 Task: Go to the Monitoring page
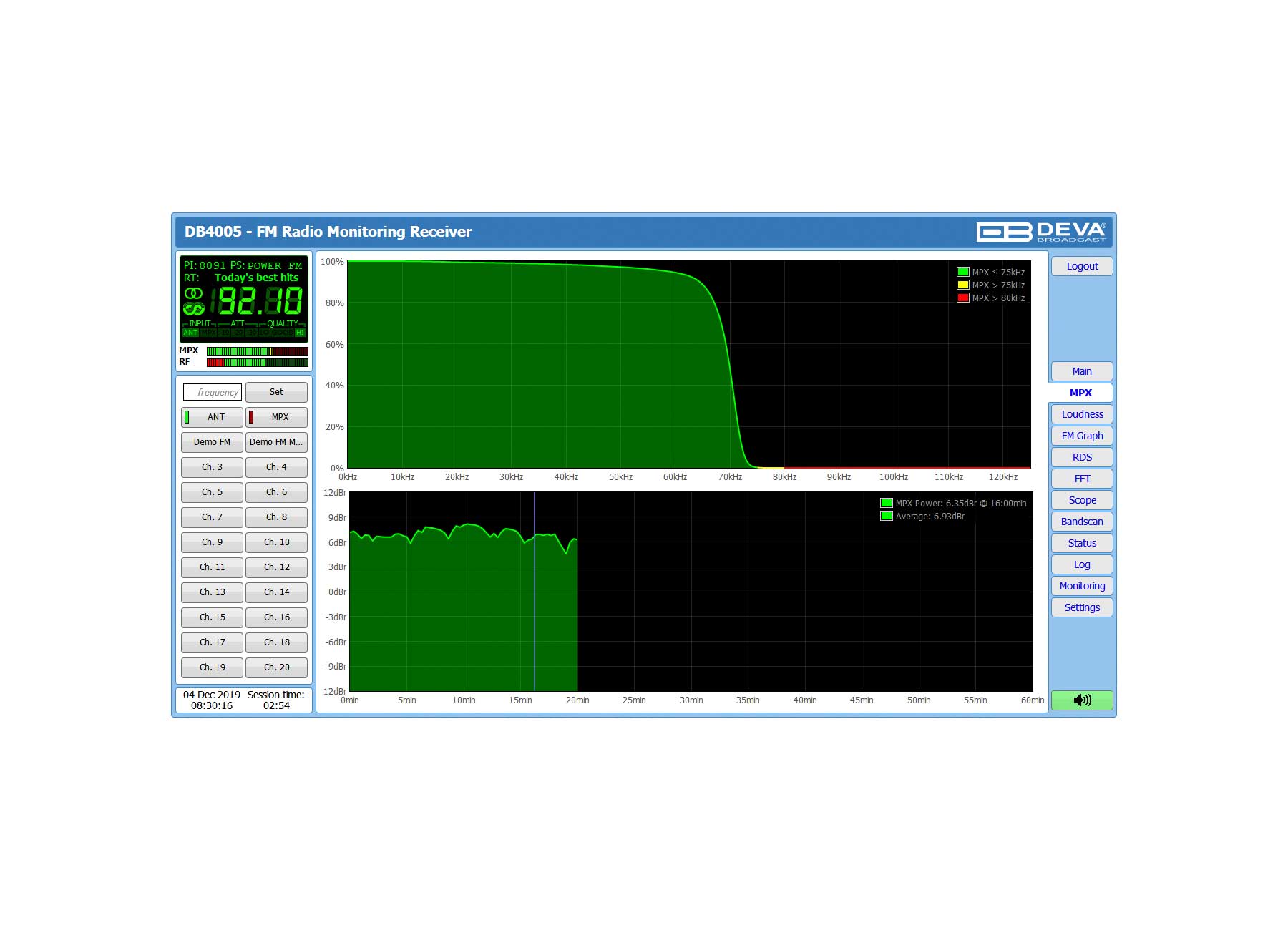pos(1082,586)
